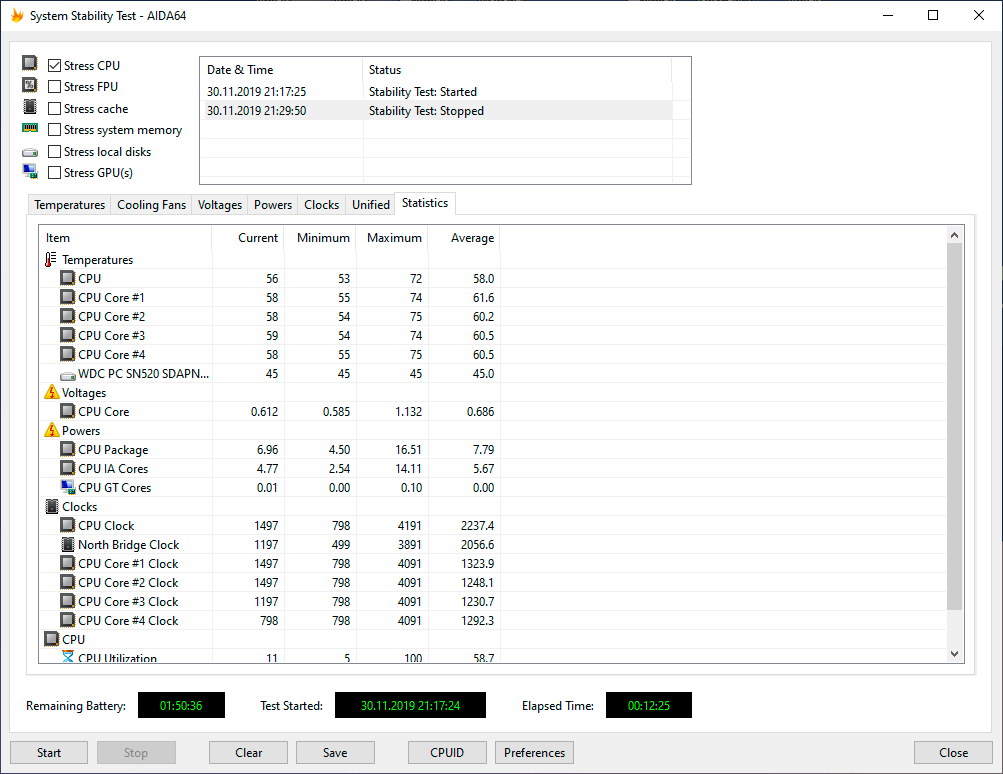Uncheck the Stress CPU checkbox
Viewport: 1003px width, 774px height.
(x=54, y=65)
